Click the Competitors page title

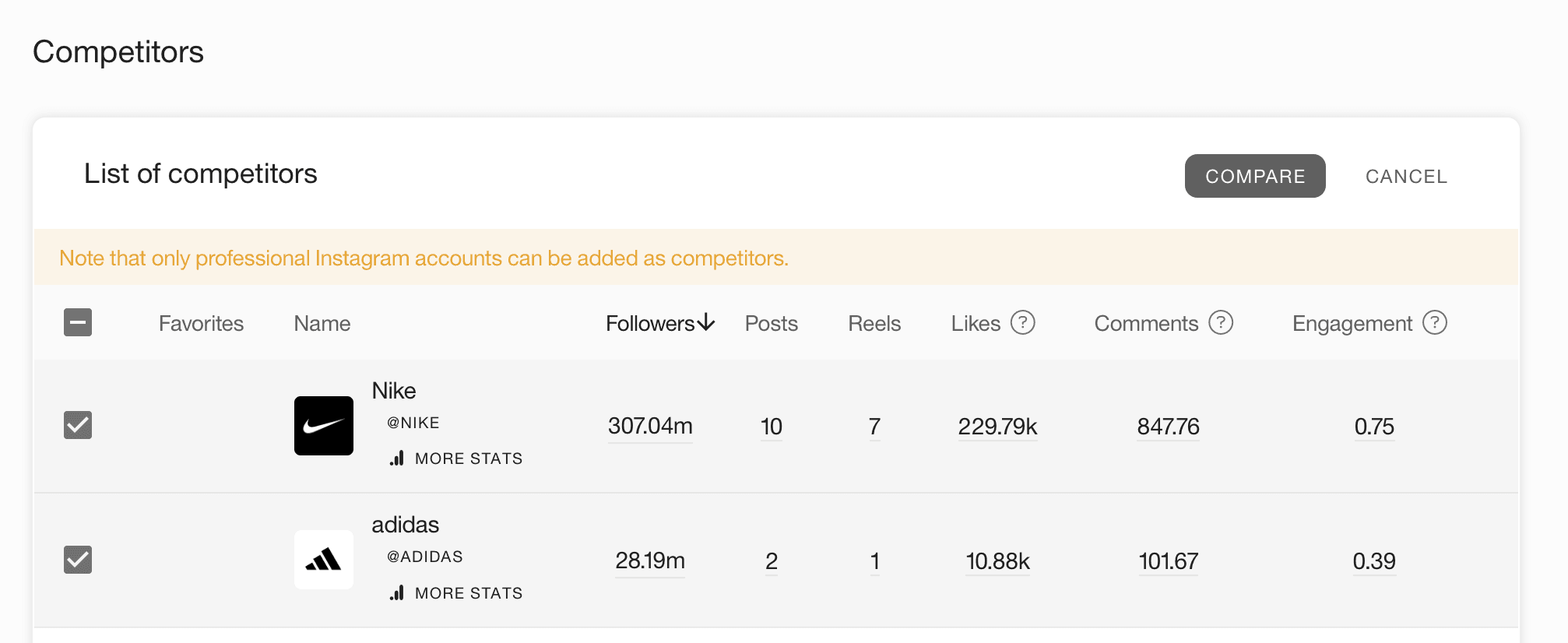click(118, 52)
